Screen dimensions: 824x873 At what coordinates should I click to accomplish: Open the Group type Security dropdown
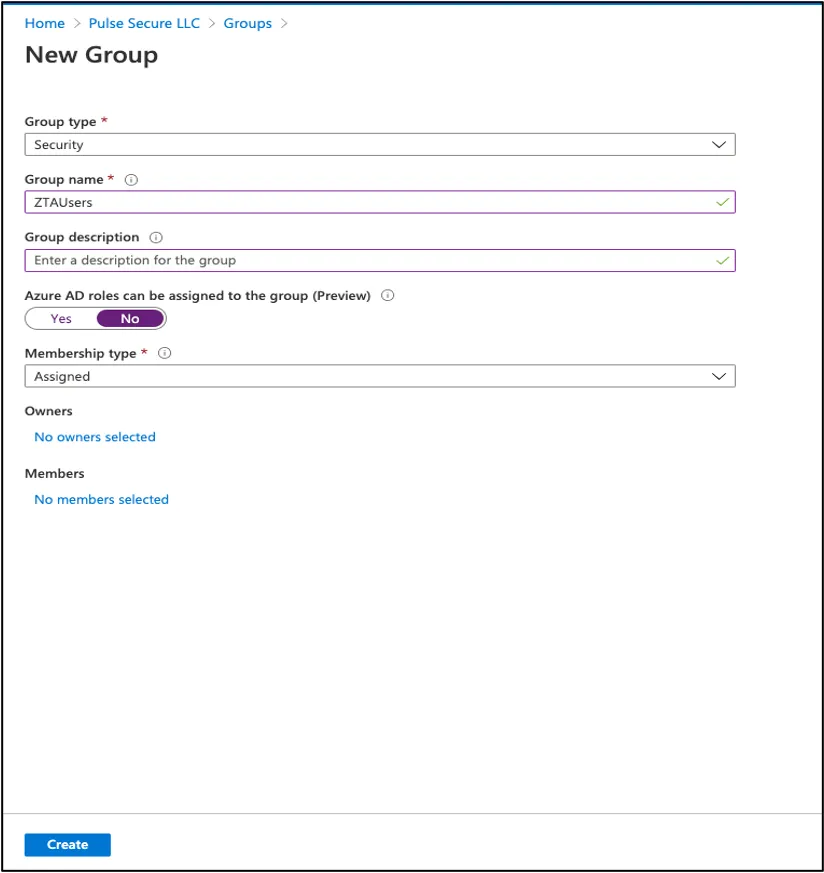(380, 145)
